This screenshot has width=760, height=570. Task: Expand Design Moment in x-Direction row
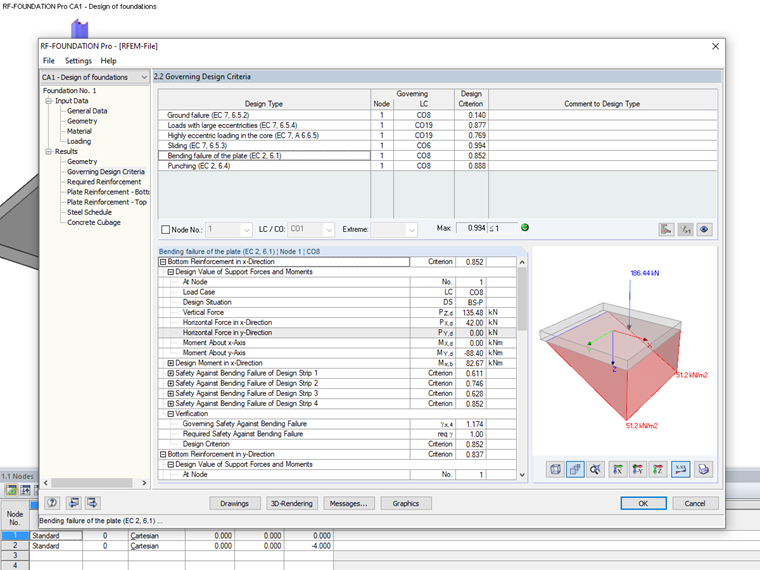pyautogui.click(x=171, y=363)
